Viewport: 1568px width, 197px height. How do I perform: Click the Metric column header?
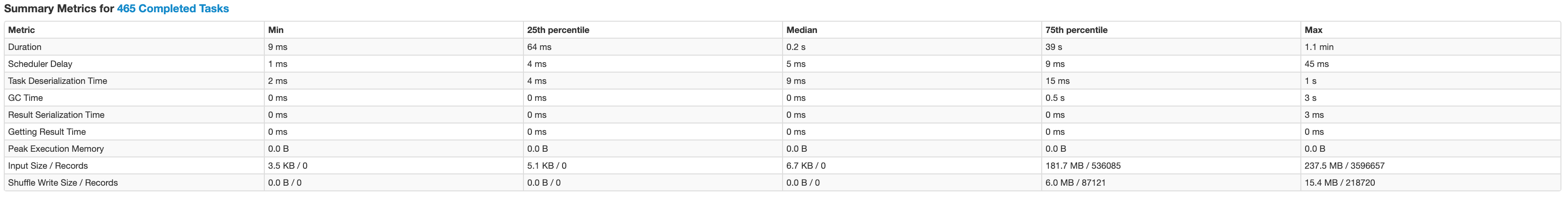(x=21, y=30)
